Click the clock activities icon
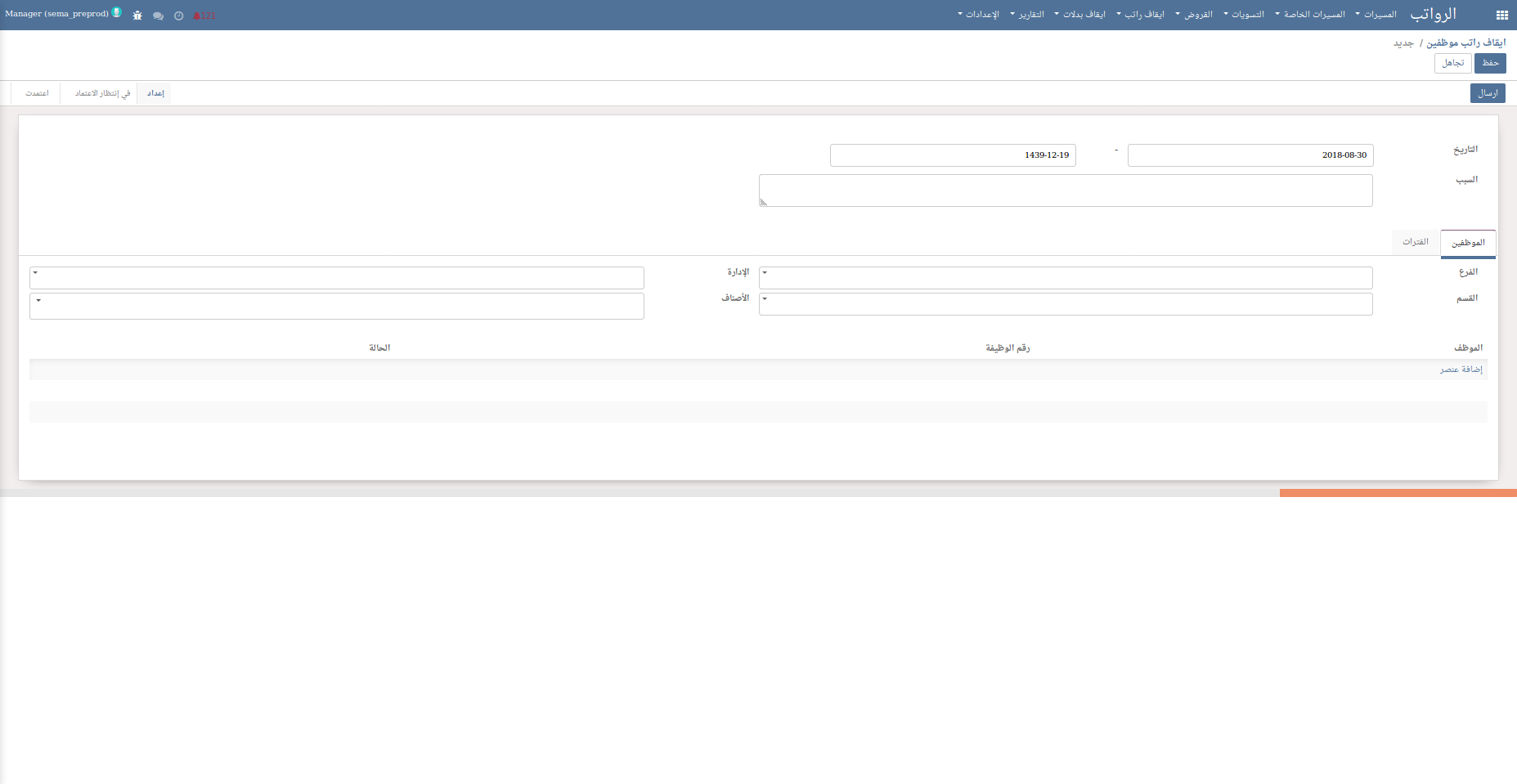The height and width of the screenshot is (784, 1517). (178, 16)
